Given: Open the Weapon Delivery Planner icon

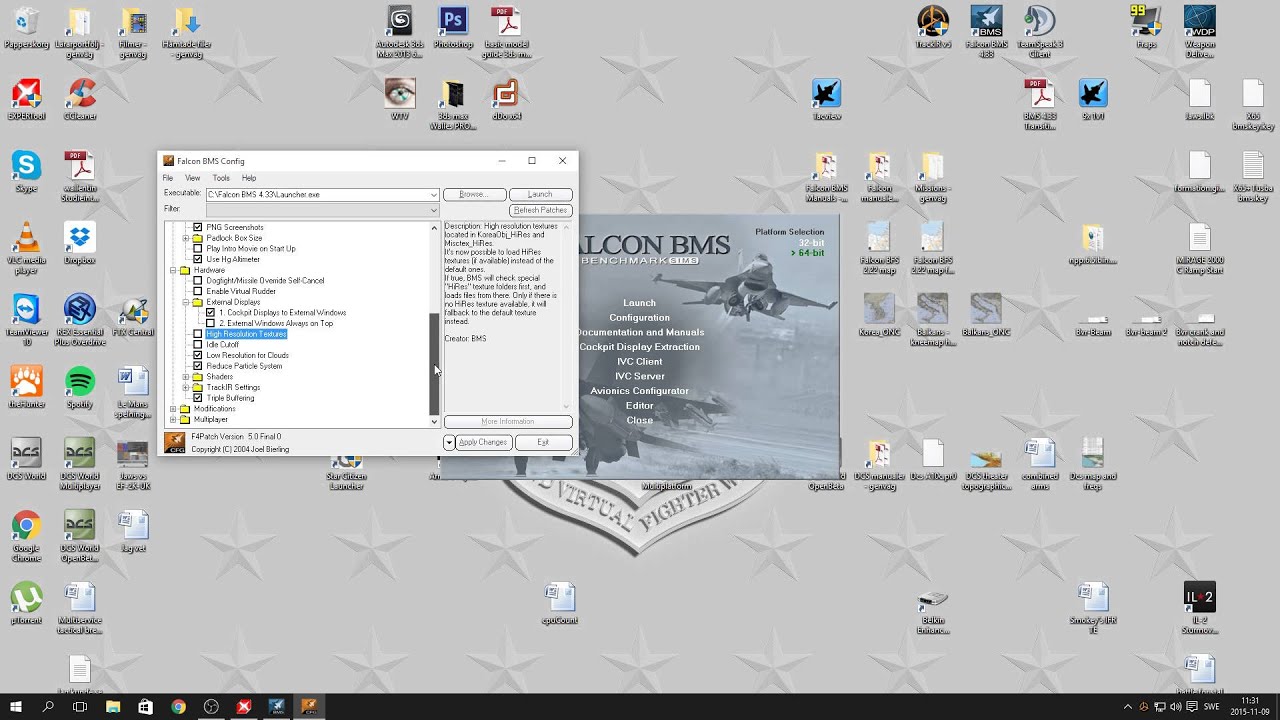Looking at the screenshot, I should coord(1199,31).
